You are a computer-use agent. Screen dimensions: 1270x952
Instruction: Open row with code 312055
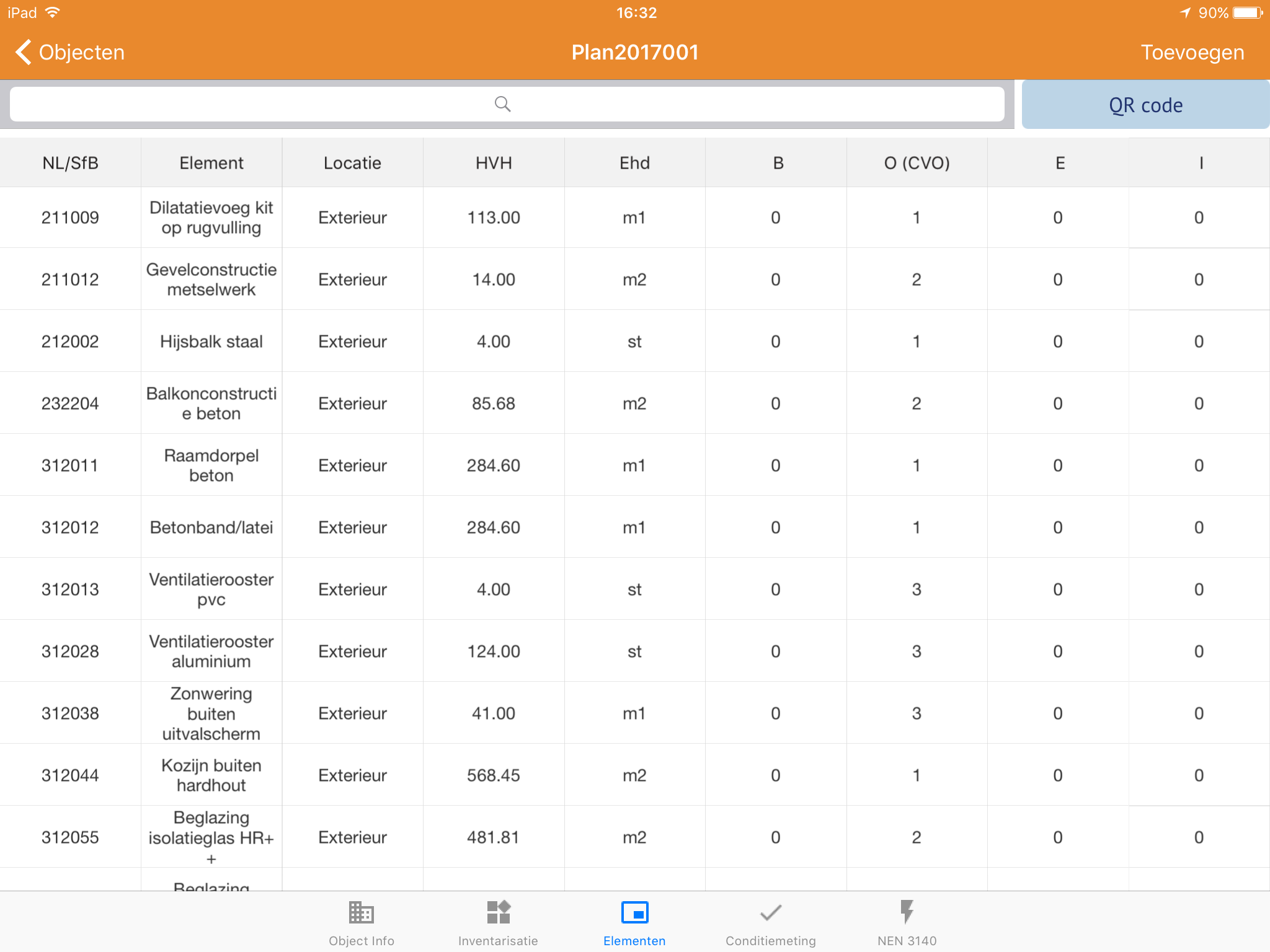click(70, 837)
